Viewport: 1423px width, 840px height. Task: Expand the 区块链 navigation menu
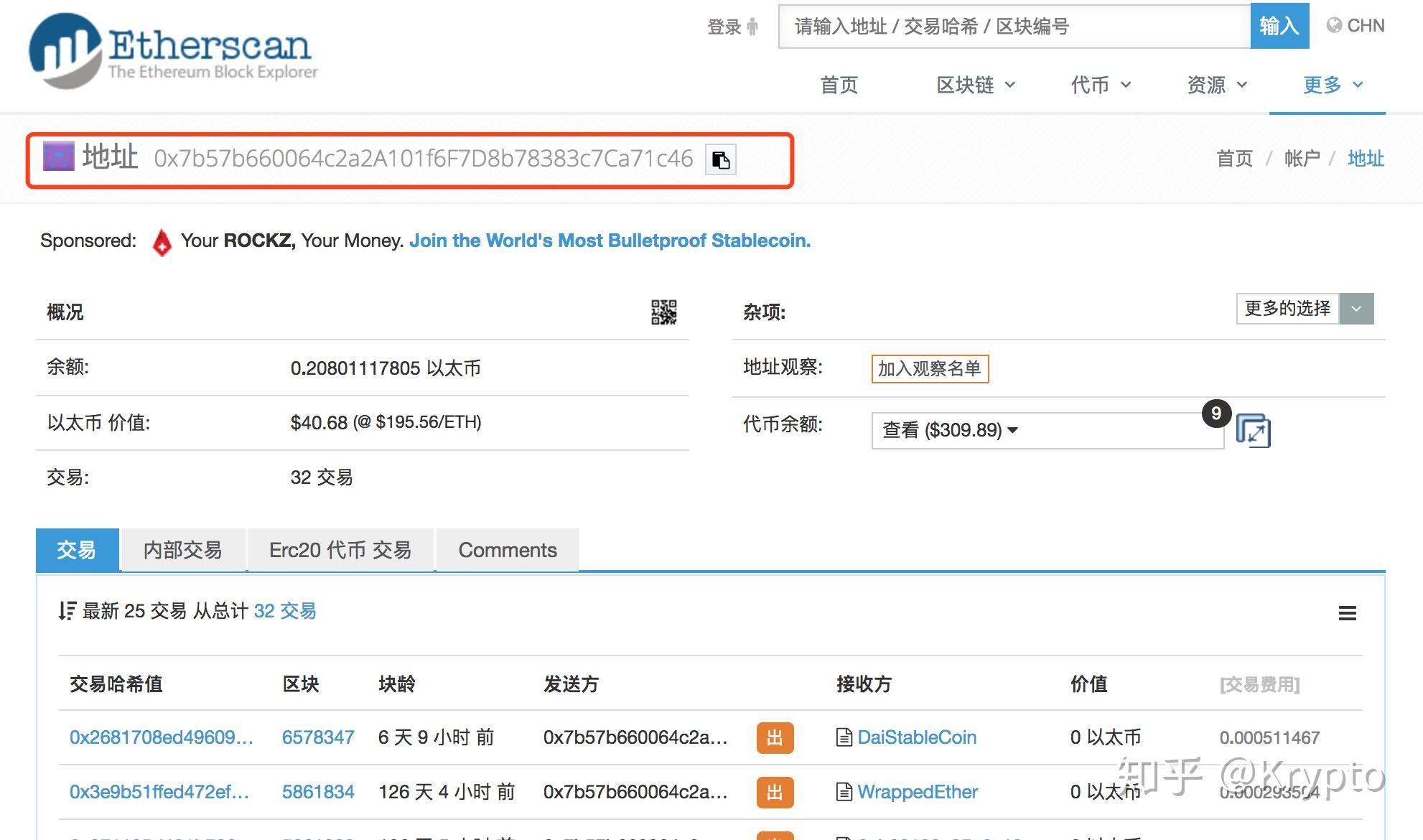point(975,85)
